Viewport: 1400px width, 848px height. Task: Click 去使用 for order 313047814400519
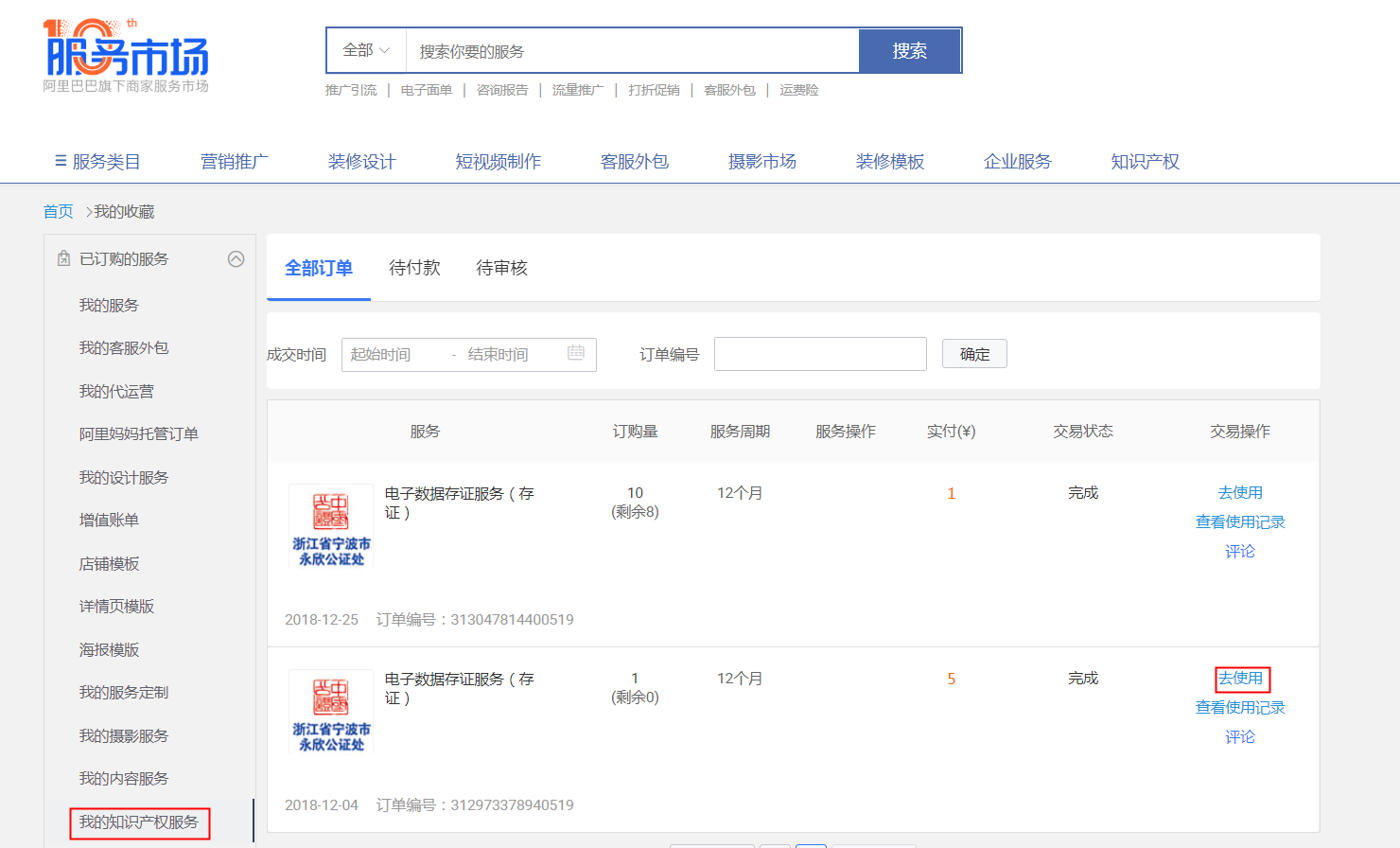(x=1240, y=492)
